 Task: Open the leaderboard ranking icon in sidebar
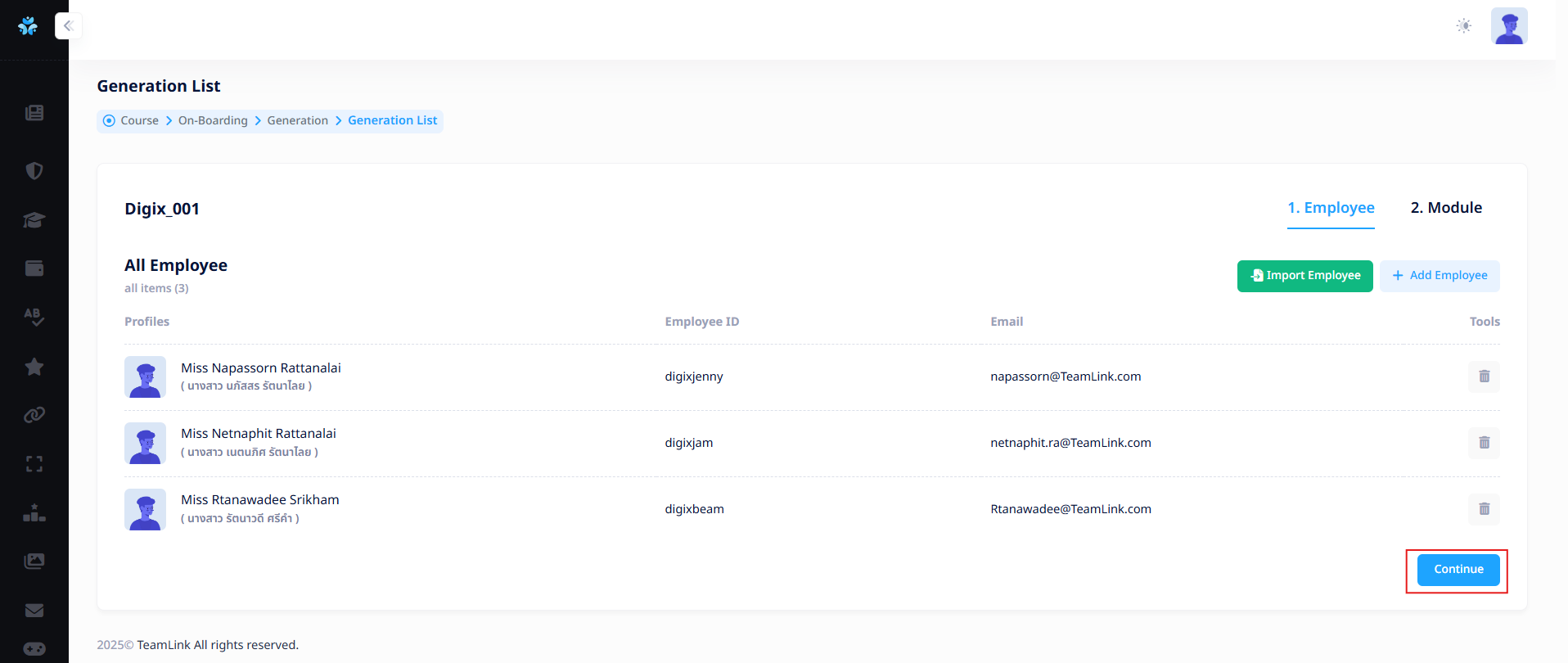pyautogui.click(x=34, y=513)
